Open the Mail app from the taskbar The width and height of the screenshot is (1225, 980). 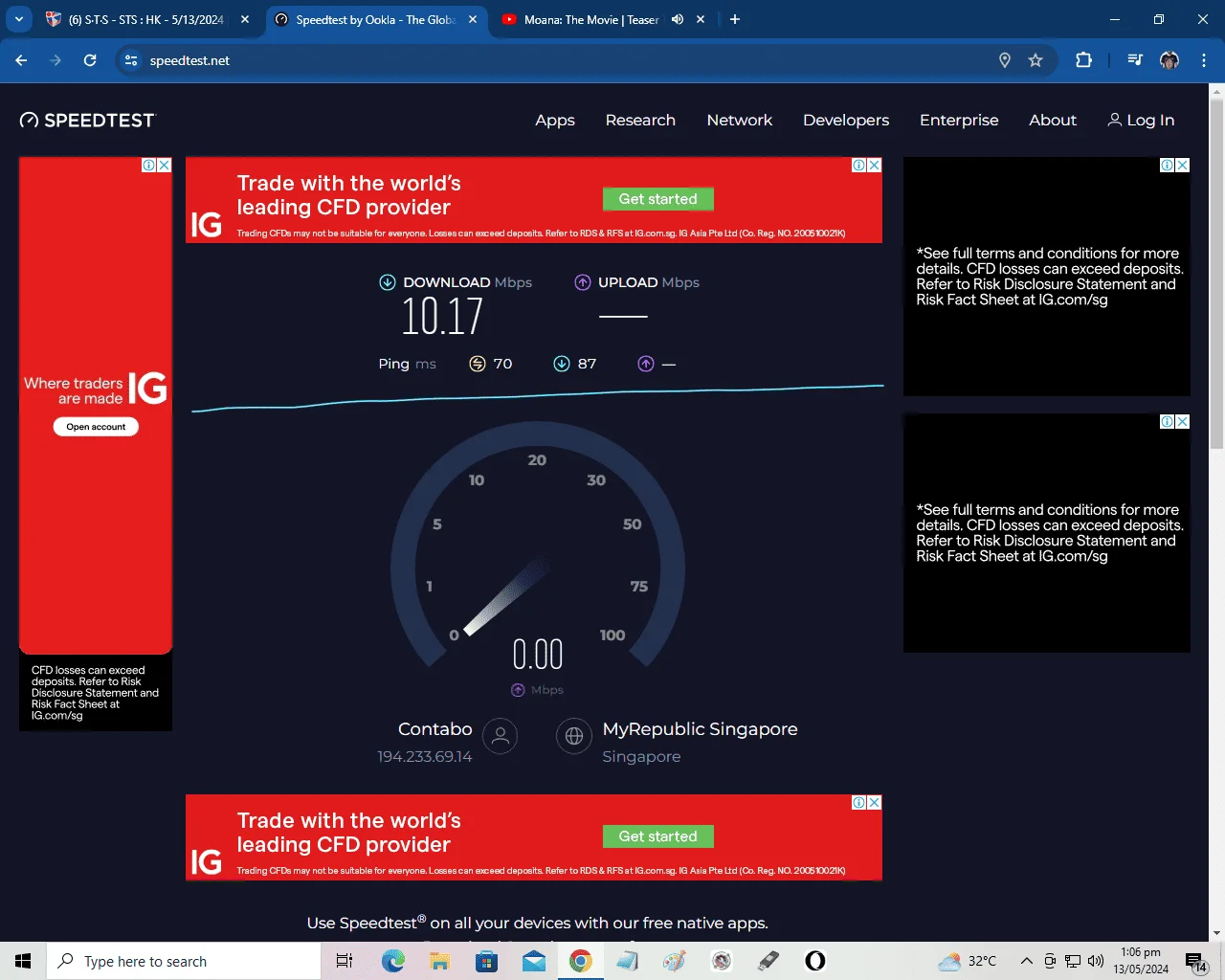click(x=534, y=961)
